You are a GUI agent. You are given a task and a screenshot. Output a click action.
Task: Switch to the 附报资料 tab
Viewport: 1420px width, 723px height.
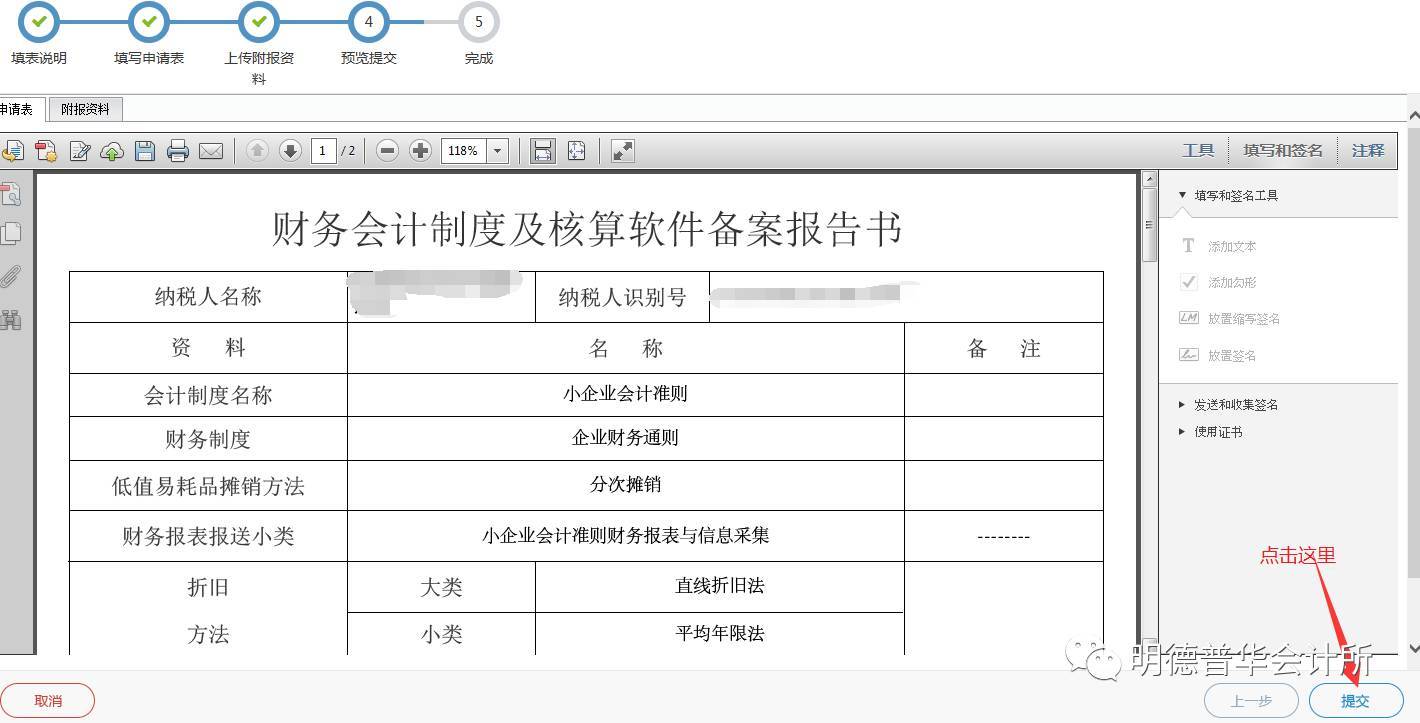click(x=85, y=109)
